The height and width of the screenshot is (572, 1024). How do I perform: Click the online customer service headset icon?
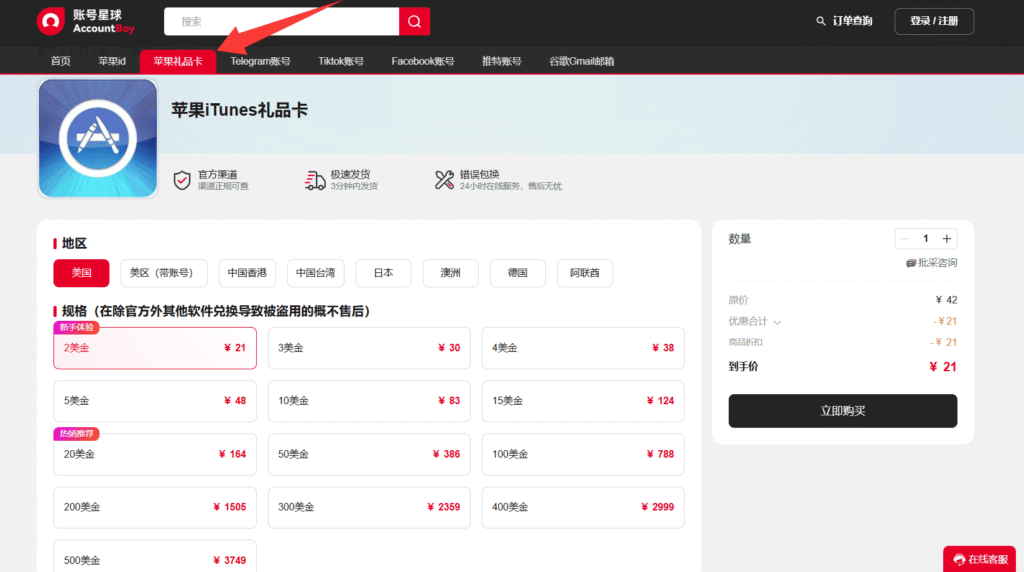coord(959,560)
